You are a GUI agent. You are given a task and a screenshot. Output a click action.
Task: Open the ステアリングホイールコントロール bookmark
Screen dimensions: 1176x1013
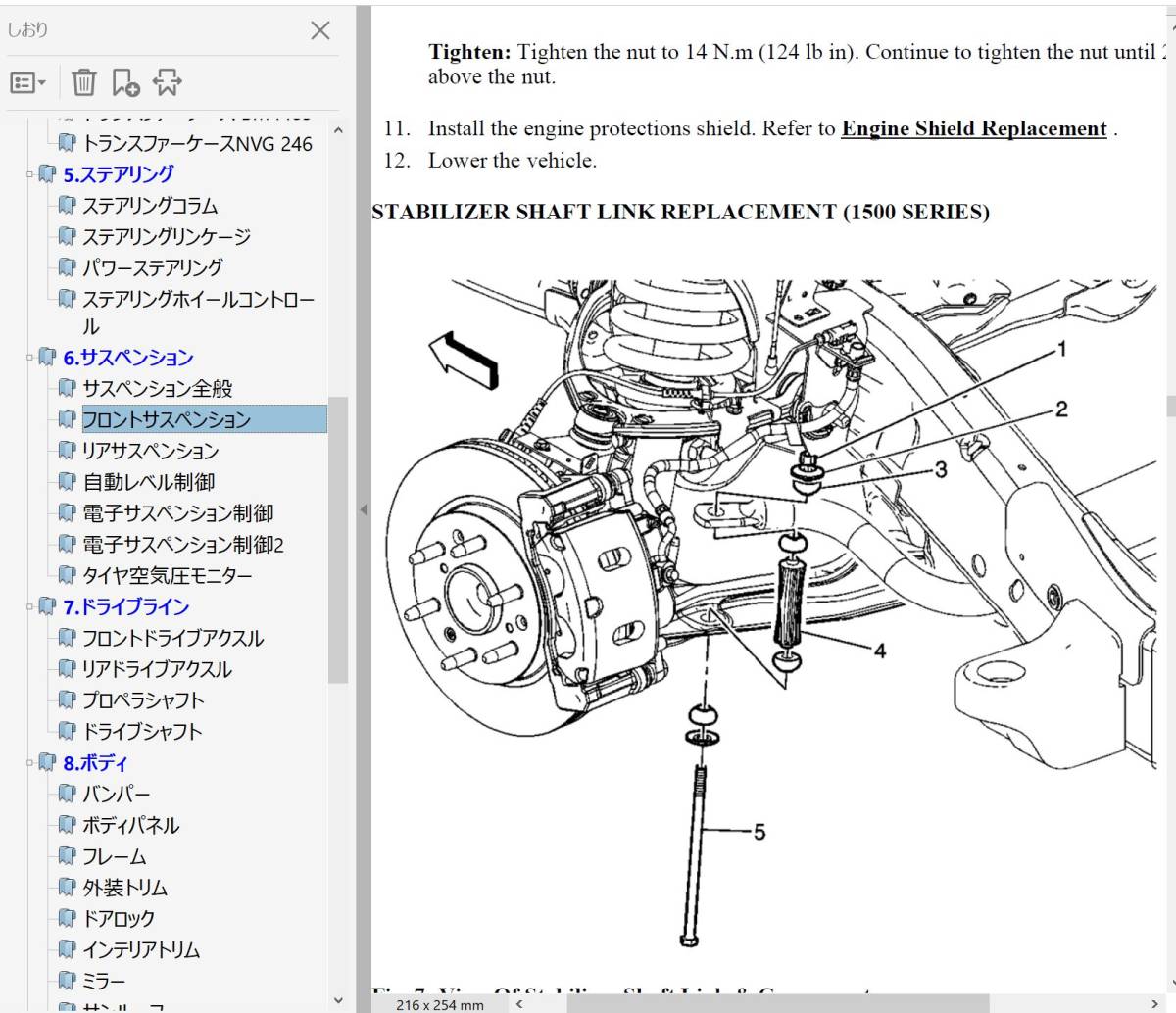click(x=198, y=313)
